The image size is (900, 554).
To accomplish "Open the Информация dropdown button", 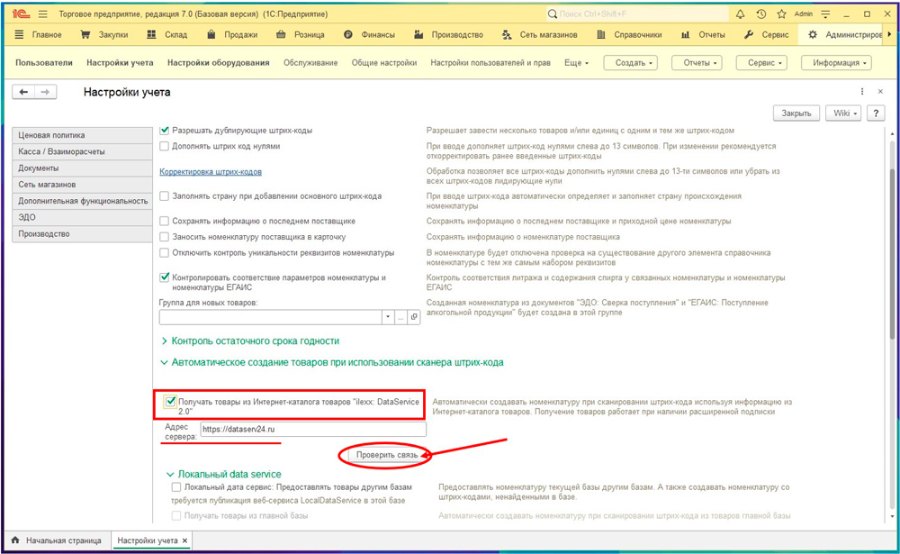I will click(x=836, y=63).
